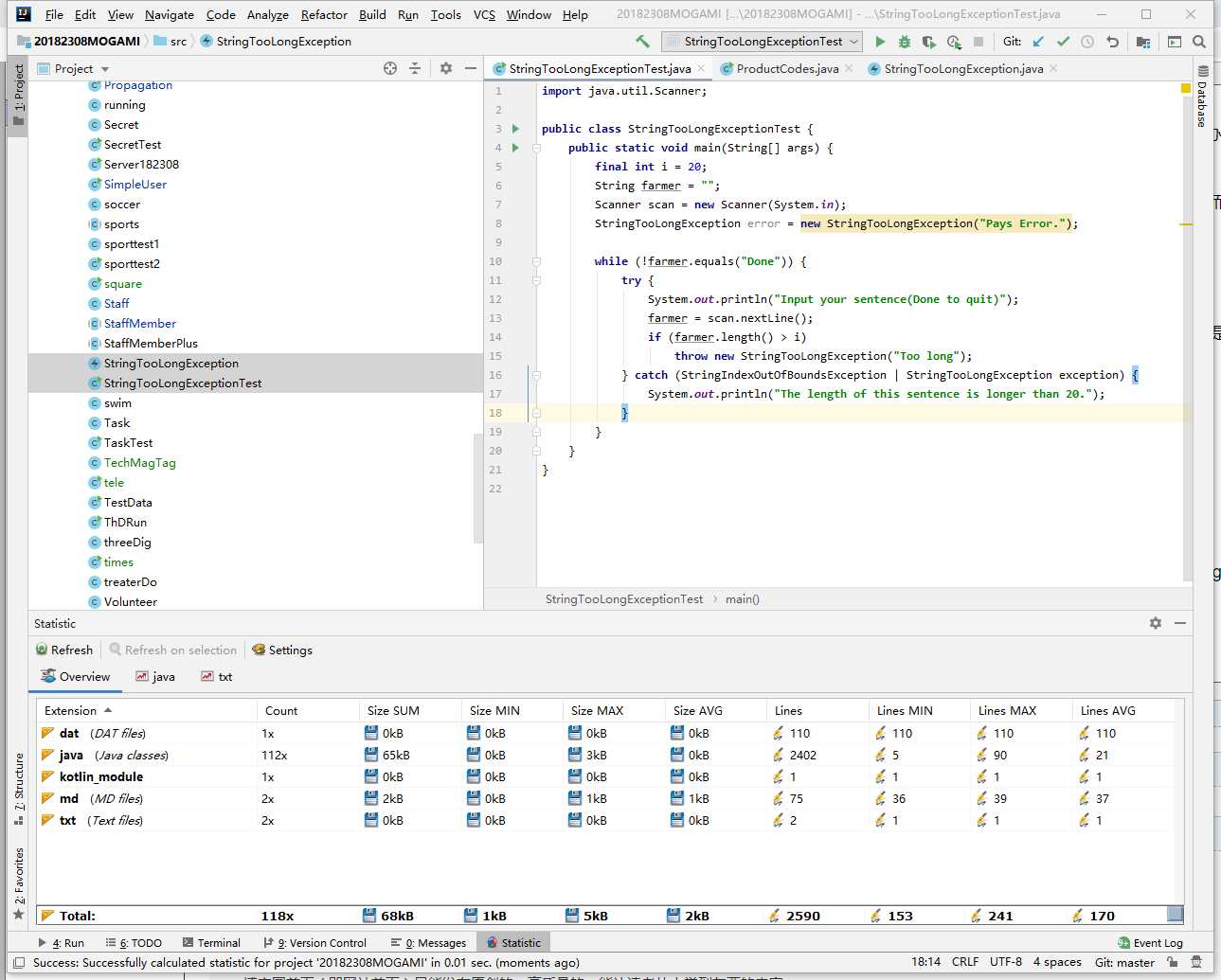Sort table by the Extension column header
Screen dimensions: 1221x980
[x=146, y=710]
